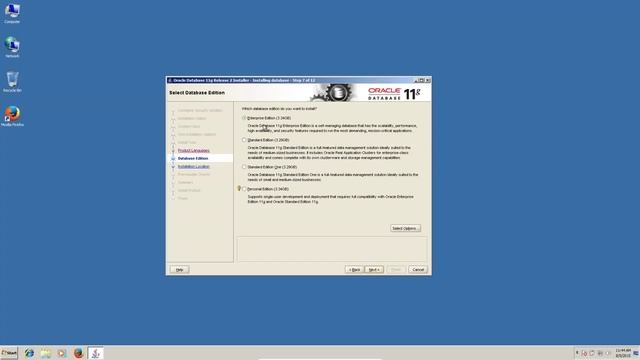Screen dimensions: 640x360
Task: Click the message area below edition options
Action: [x=332, y=249]
